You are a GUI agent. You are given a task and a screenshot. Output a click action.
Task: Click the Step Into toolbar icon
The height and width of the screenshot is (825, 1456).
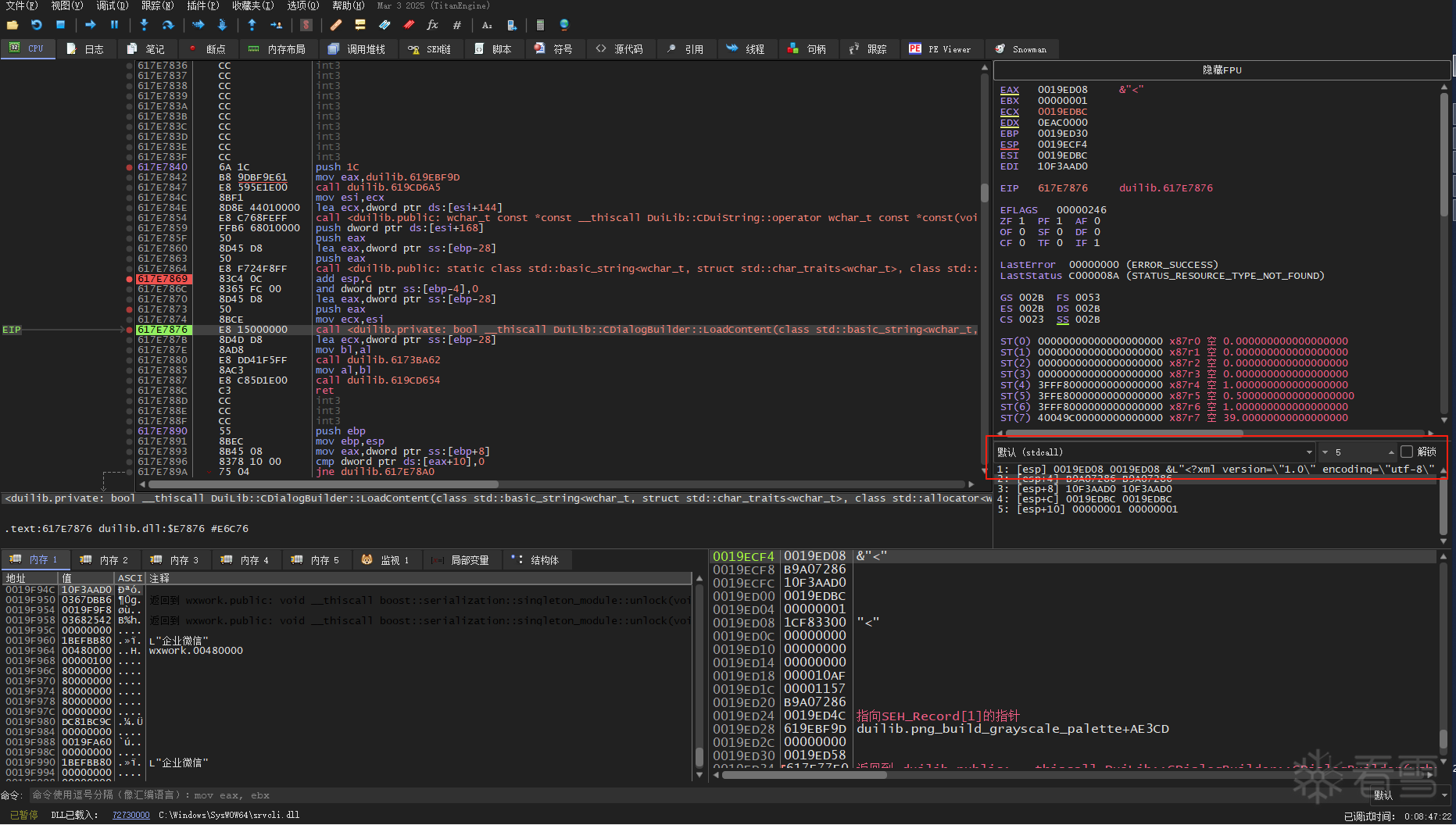tap(144, 25)
